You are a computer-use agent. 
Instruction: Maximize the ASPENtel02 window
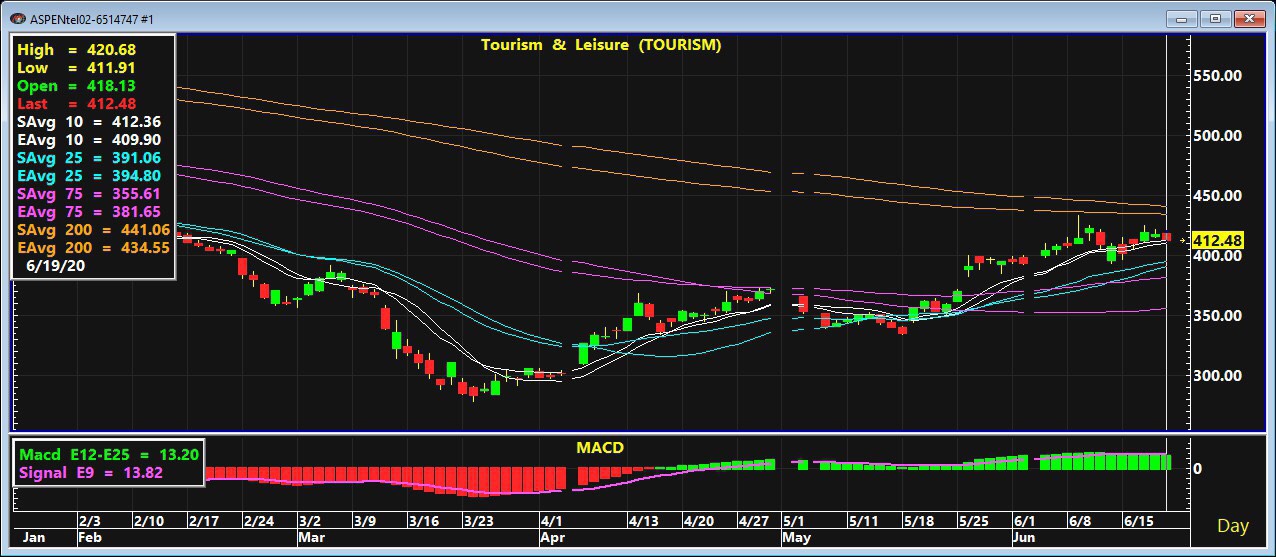[1215, 18]
